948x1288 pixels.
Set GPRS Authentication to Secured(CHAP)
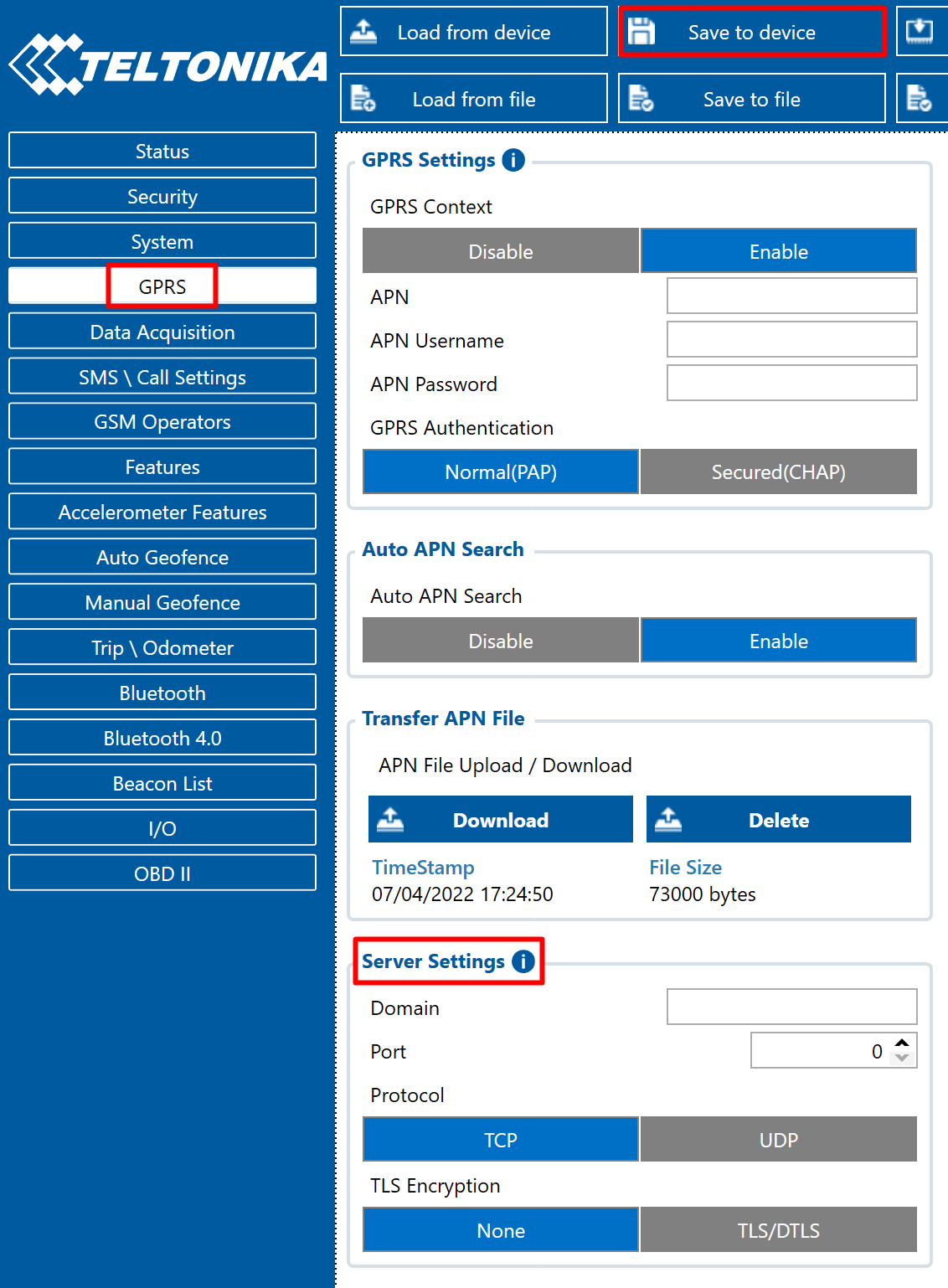[x=778, y=471]
